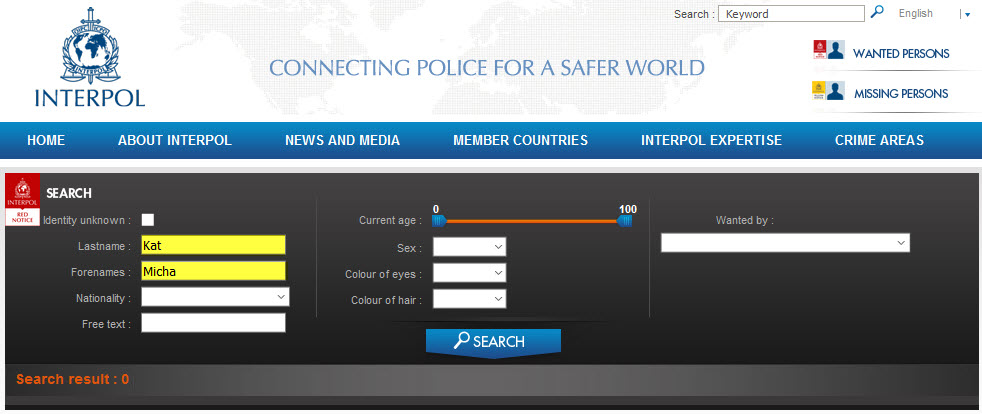Image resolution: width=982 pixels, height=414 pixels.
Task: Open the INTERPOL EXPERTISE menu
Action: point(711,140)
